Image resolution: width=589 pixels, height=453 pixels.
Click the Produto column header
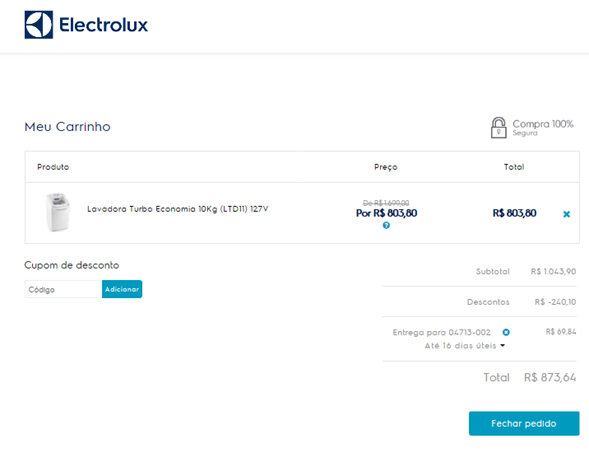pos(53,167)
